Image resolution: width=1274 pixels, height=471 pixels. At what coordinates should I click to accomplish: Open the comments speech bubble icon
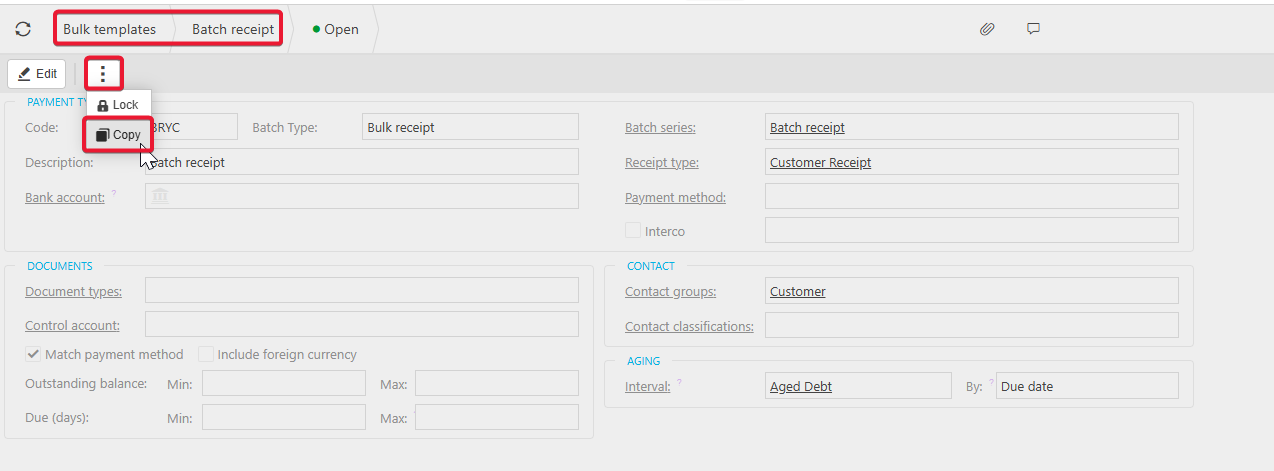pos(1033,29)
